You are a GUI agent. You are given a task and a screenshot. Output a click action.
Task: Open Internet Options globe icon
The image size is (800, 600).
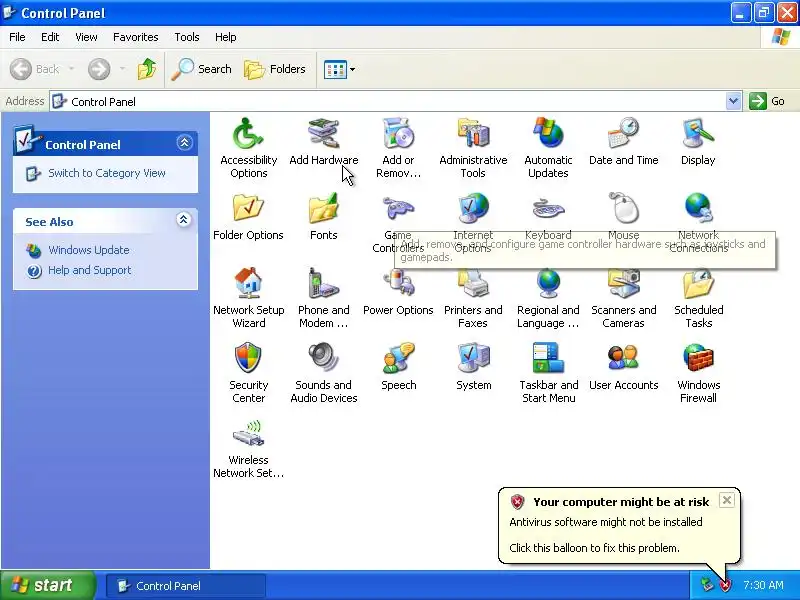coord(473,209)
